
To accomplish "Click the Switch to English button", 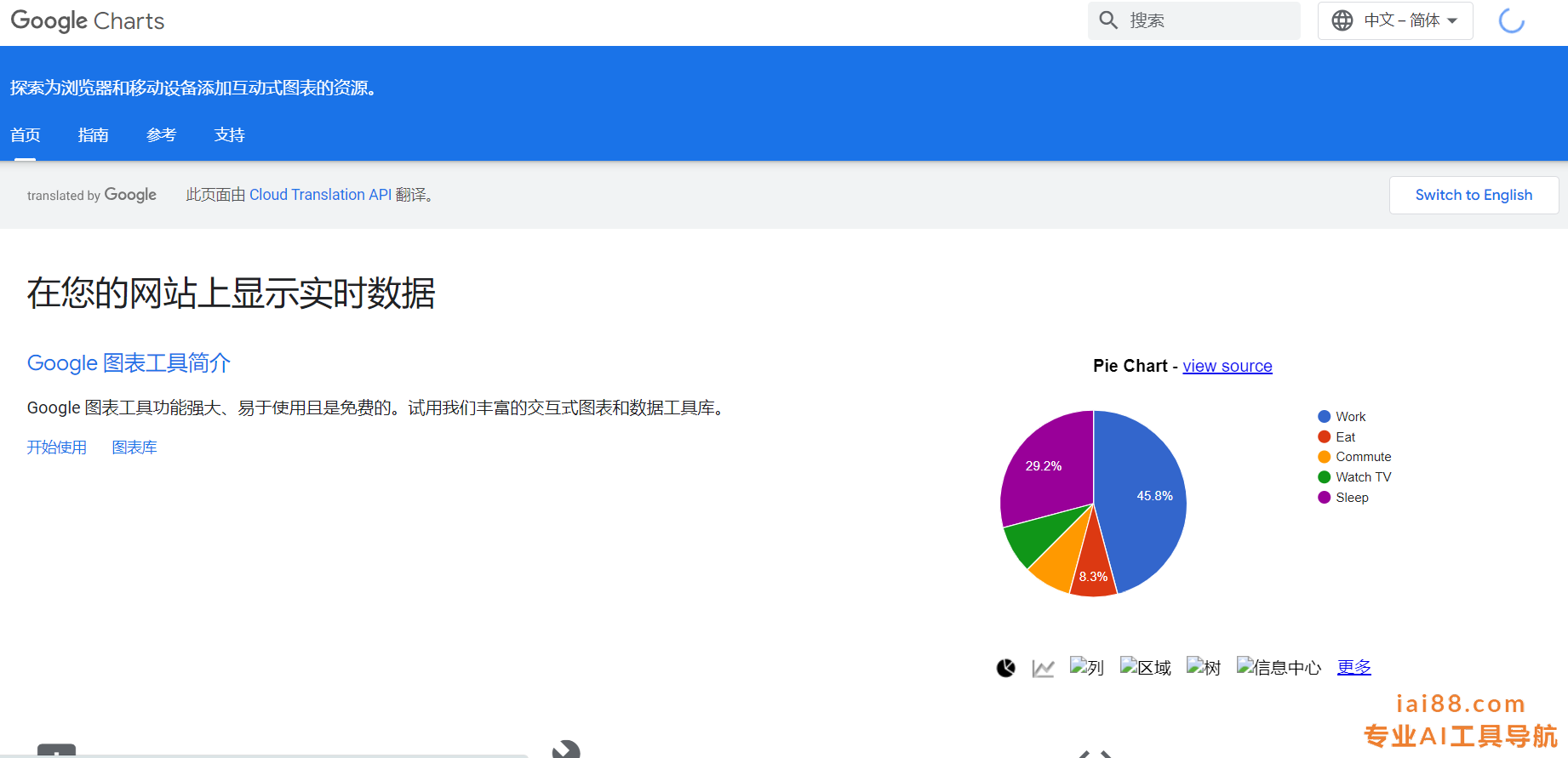I will coord(1474,195).
